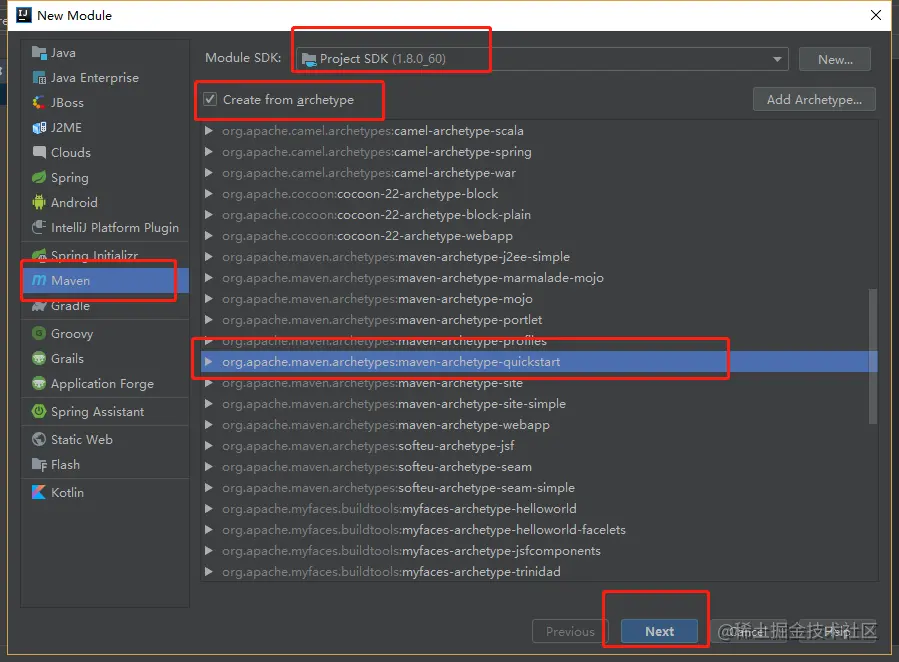The height and width of the screenshot is (662, 899).
Task: Expand maven-archetype-quickstart node
Action: tap(209, 362)
